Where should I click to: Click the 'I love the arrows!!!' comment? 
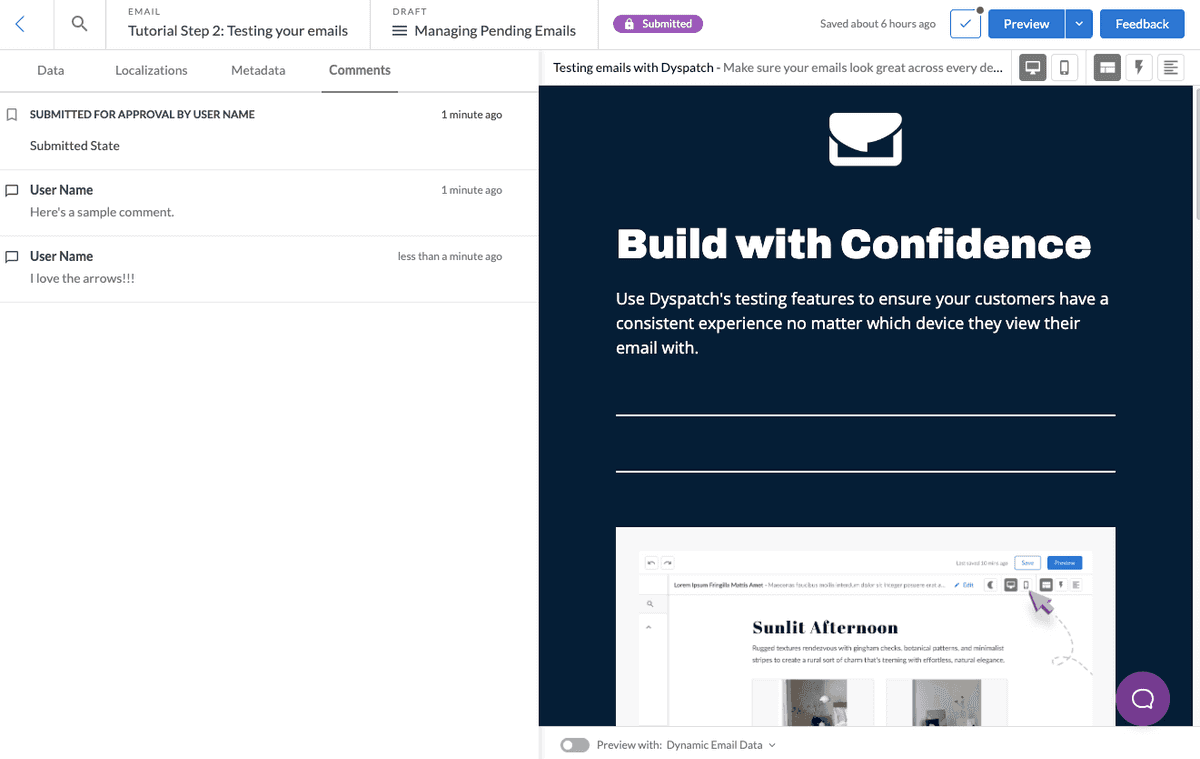82,279
